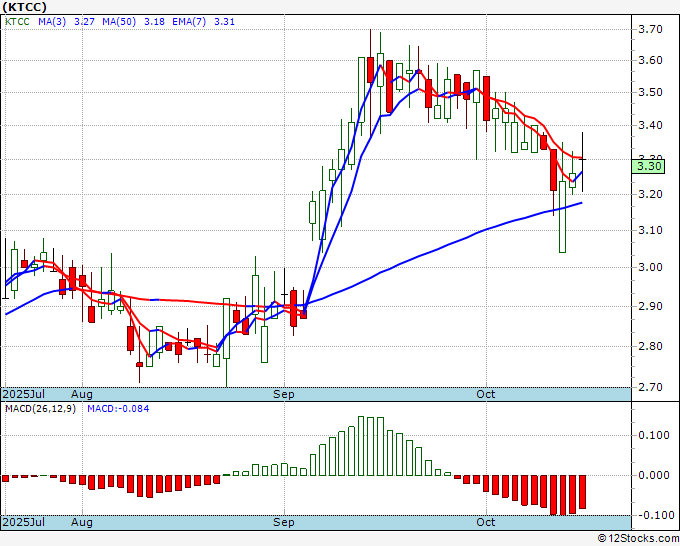680x546 pixels.
Task: Click the MACD(26,12,9) indicator label
Action: coord(40,409)
